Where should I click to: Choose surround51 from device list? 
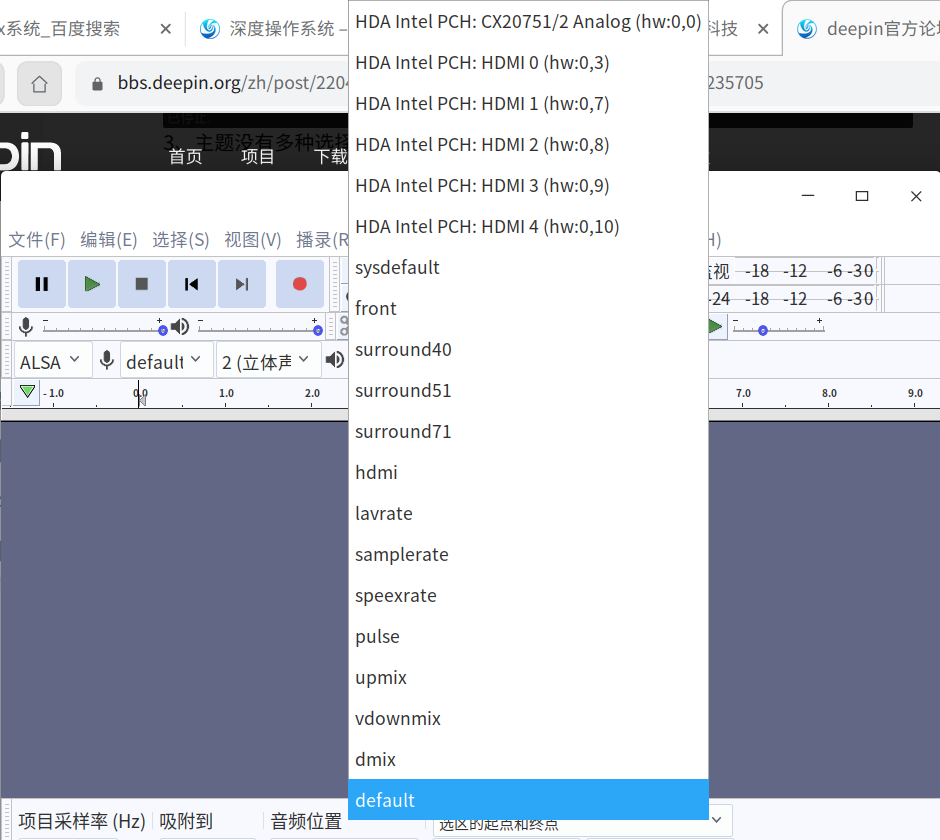click(x=528, y=390)
